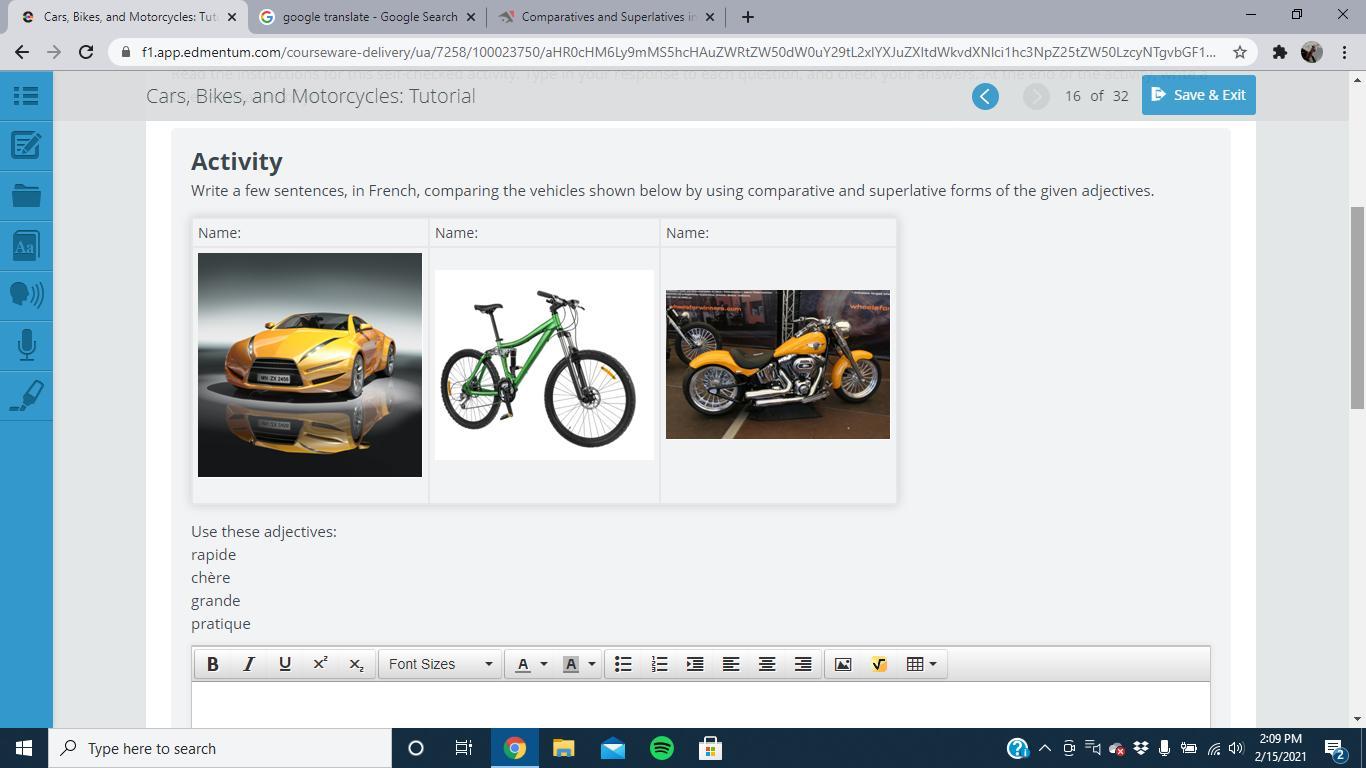This screenshot has width=1366, height=768.
Task: Open the math equation editor icon
Action: coord(879,664)
